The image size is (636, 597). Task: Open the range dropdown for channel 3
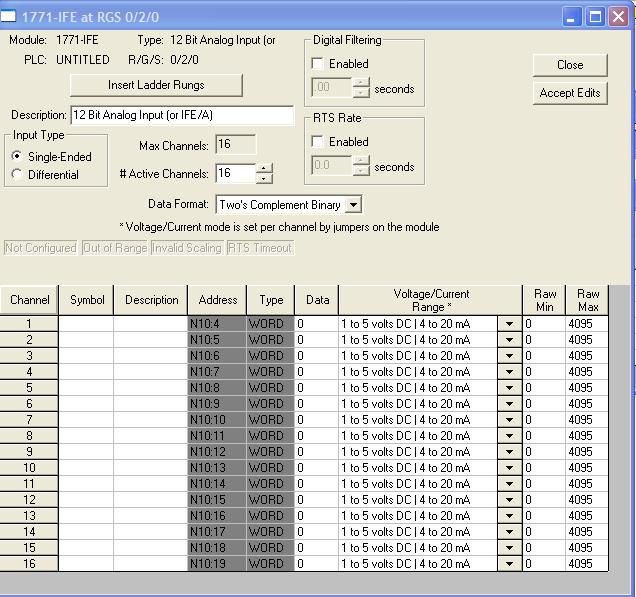(x=509, y=356)
